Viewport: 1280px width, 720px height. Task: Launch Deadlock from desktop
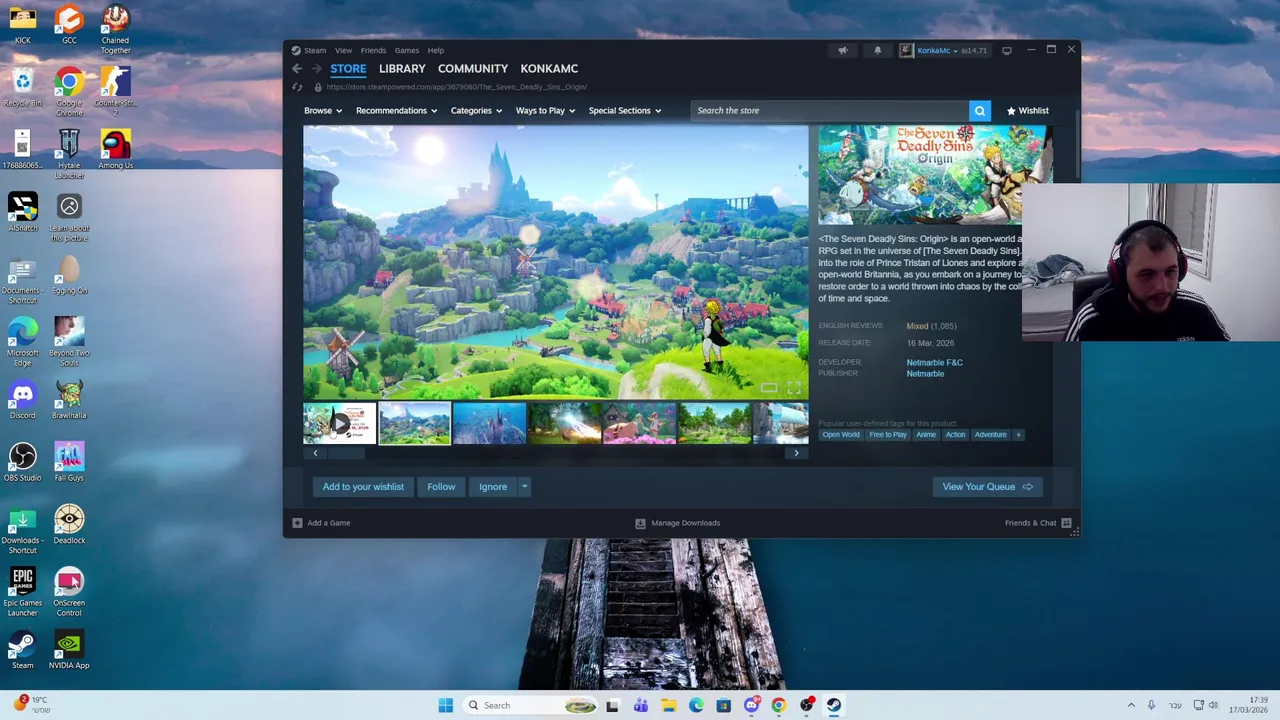(69, 524)
